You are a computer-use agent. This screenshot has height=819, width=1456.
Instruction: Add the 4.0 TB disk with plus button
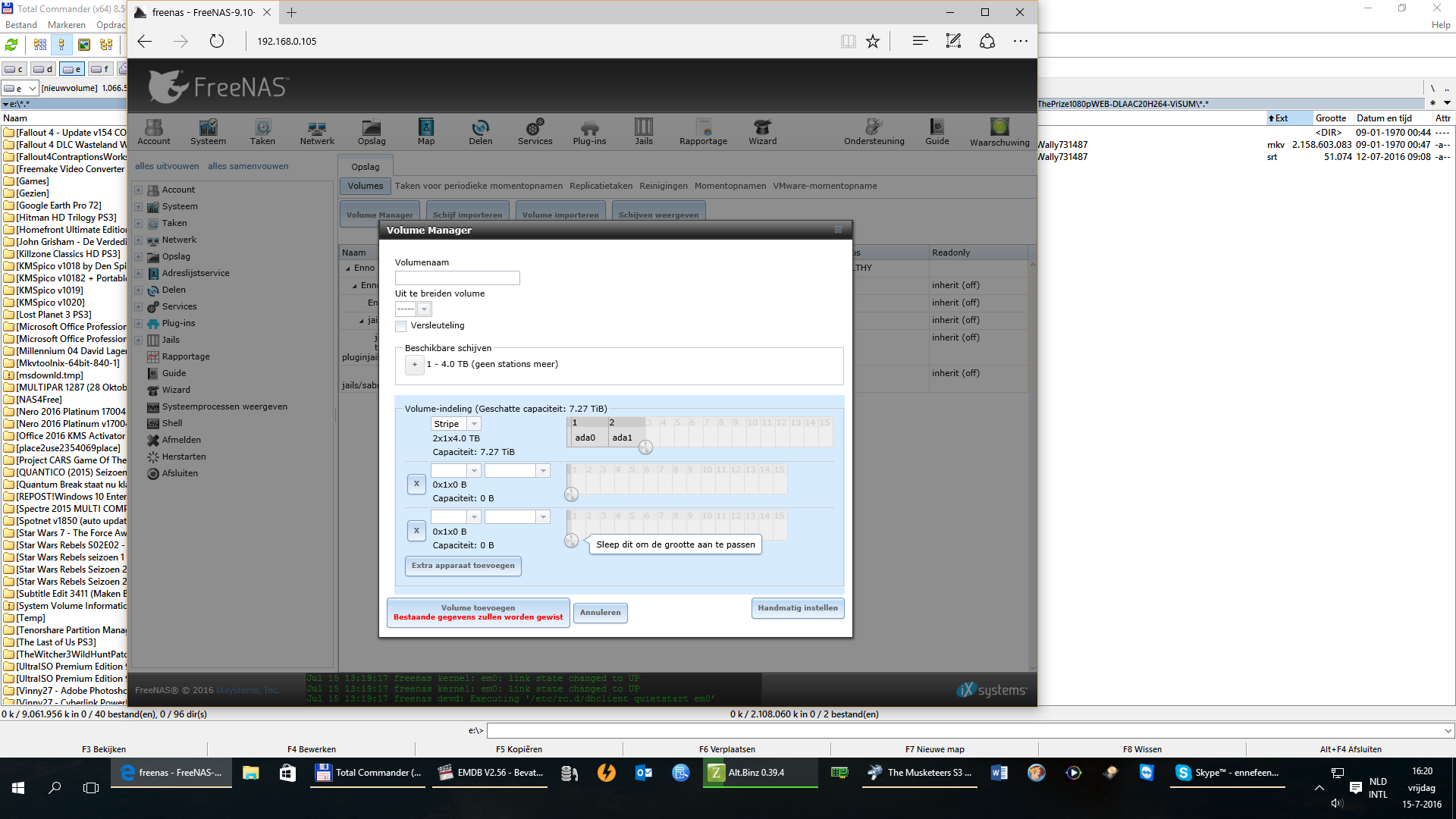click(x=415, y=365)
